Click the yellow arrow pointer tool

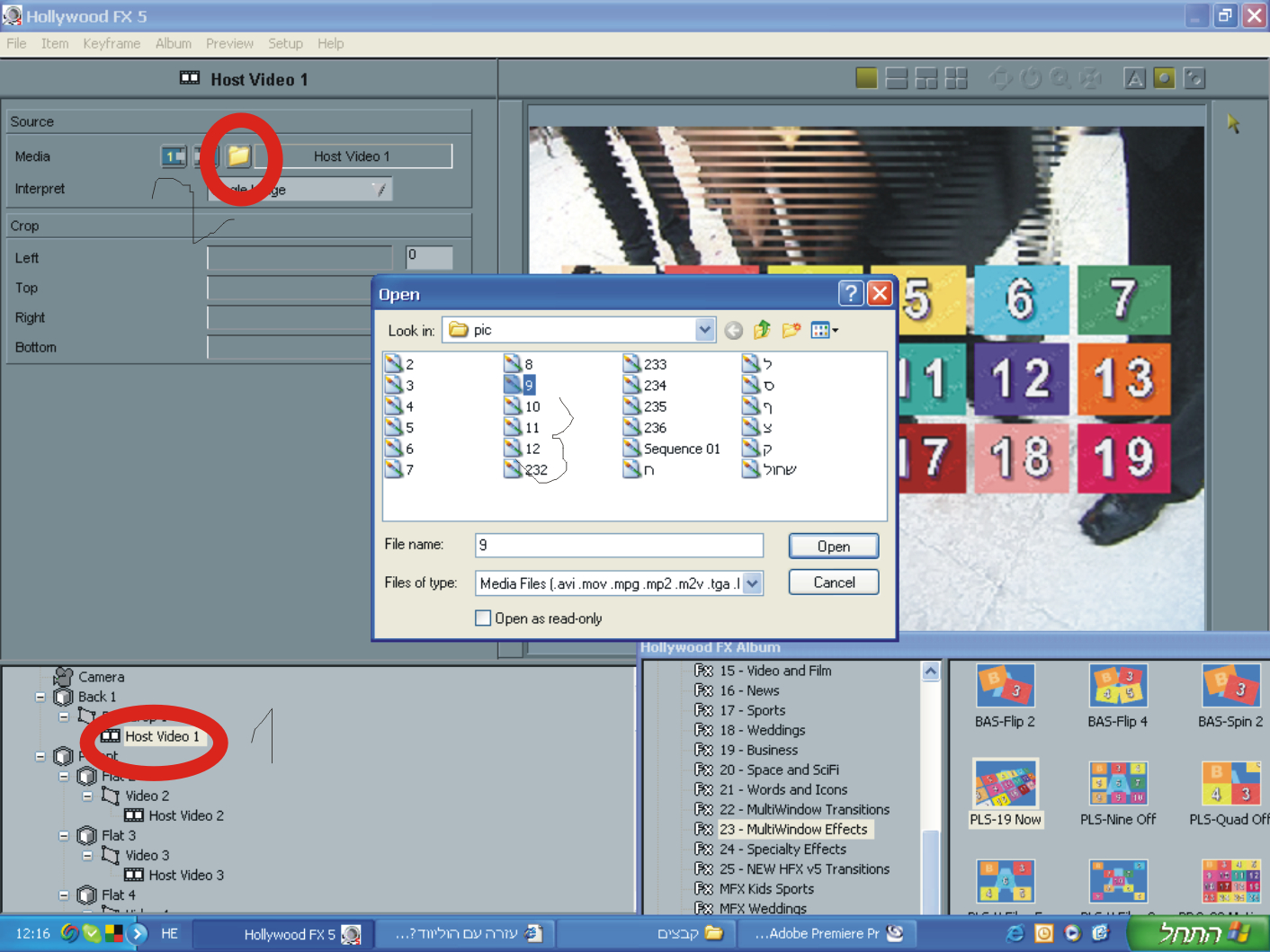(1233, 123)
